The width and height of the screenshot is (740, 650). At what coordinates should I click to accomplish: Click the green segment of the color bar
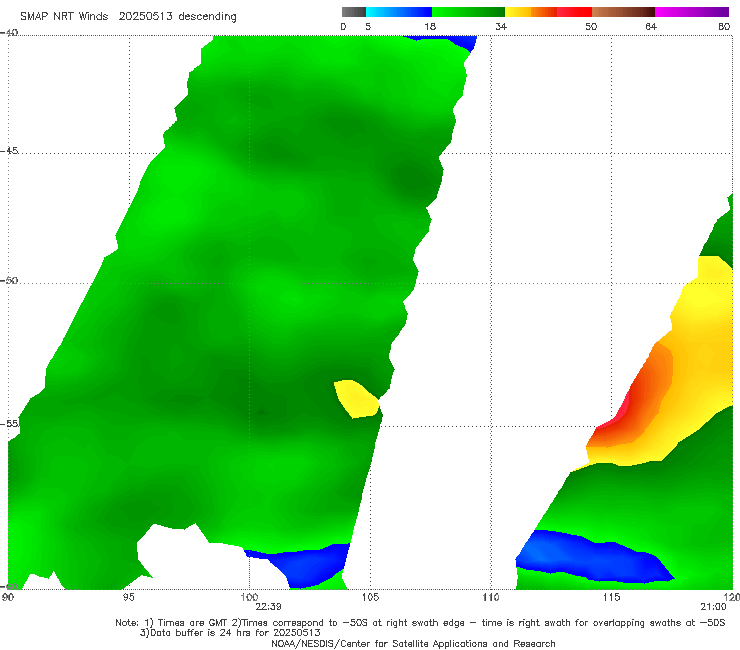[468, 12]
